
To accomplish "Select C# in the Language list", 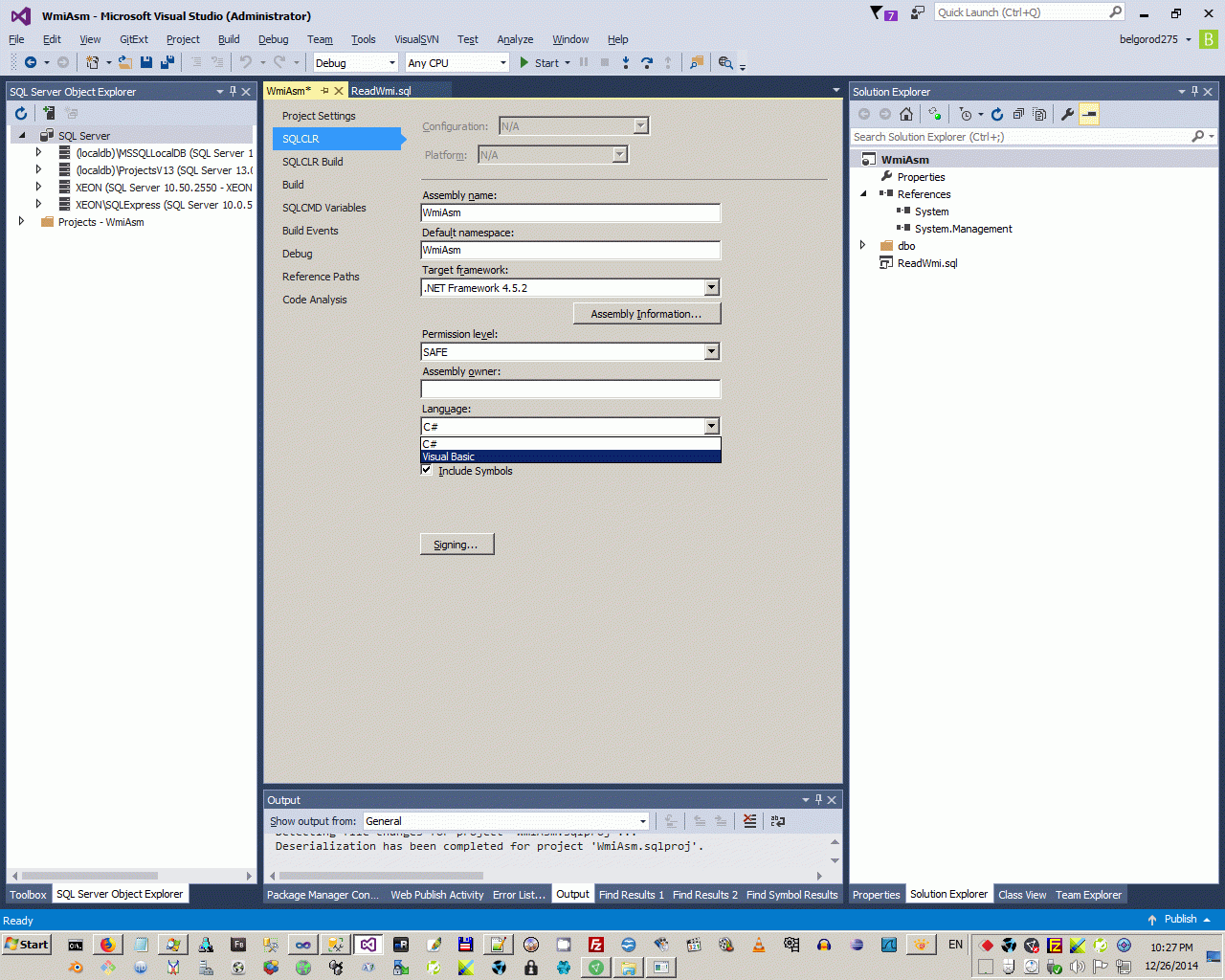I will click(x=570, y=444).
